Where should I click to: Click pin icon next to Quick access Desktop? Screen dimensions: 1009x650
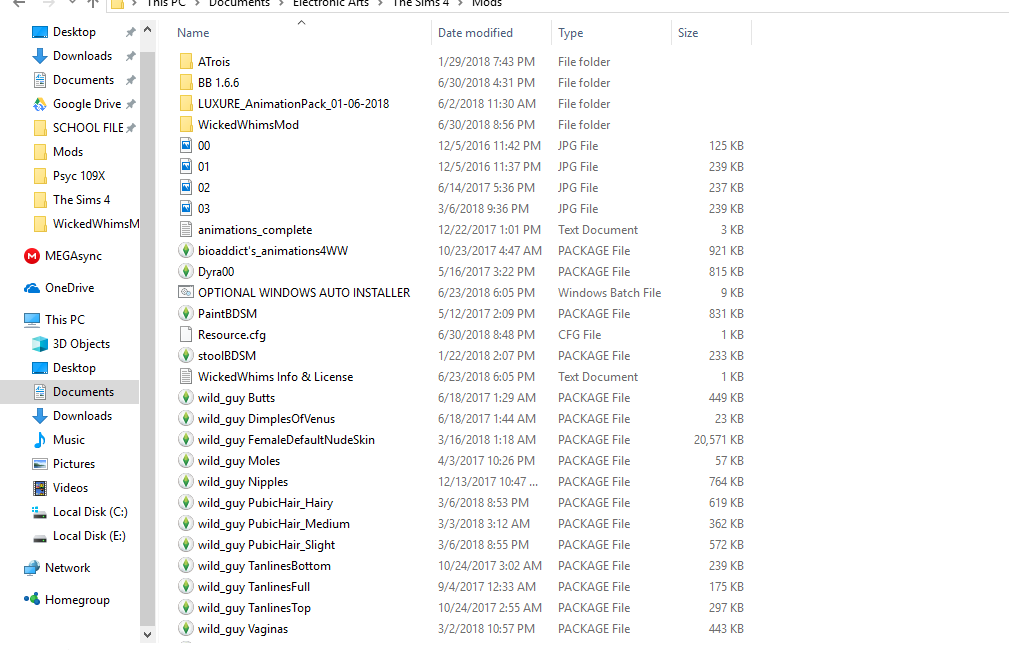coord(131,32)
